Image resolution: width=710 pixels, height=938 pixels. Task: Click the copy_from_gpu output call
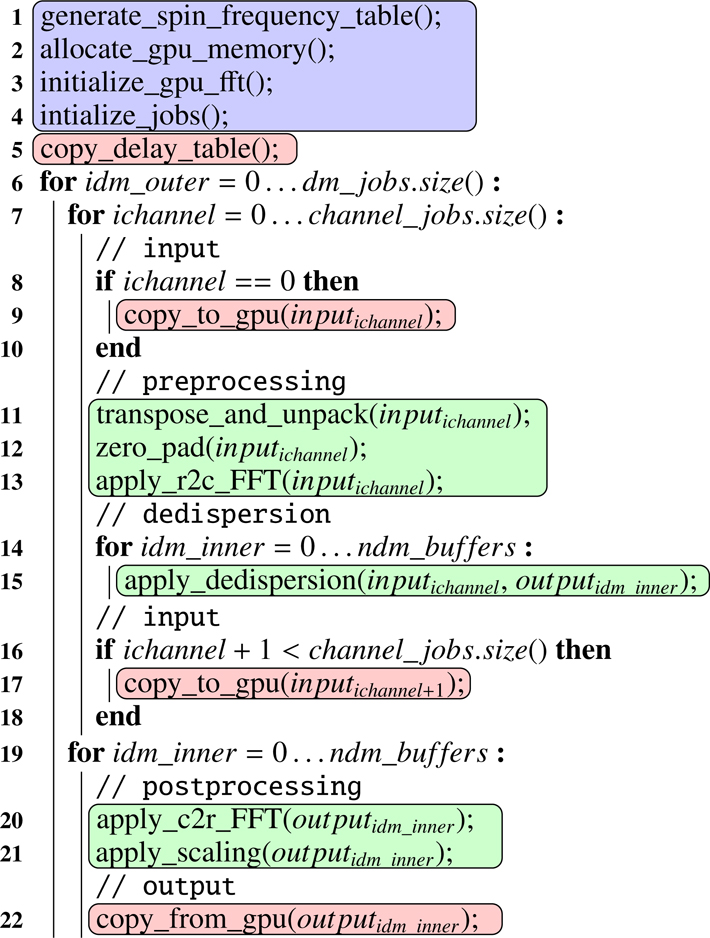[x=294, y=918]
